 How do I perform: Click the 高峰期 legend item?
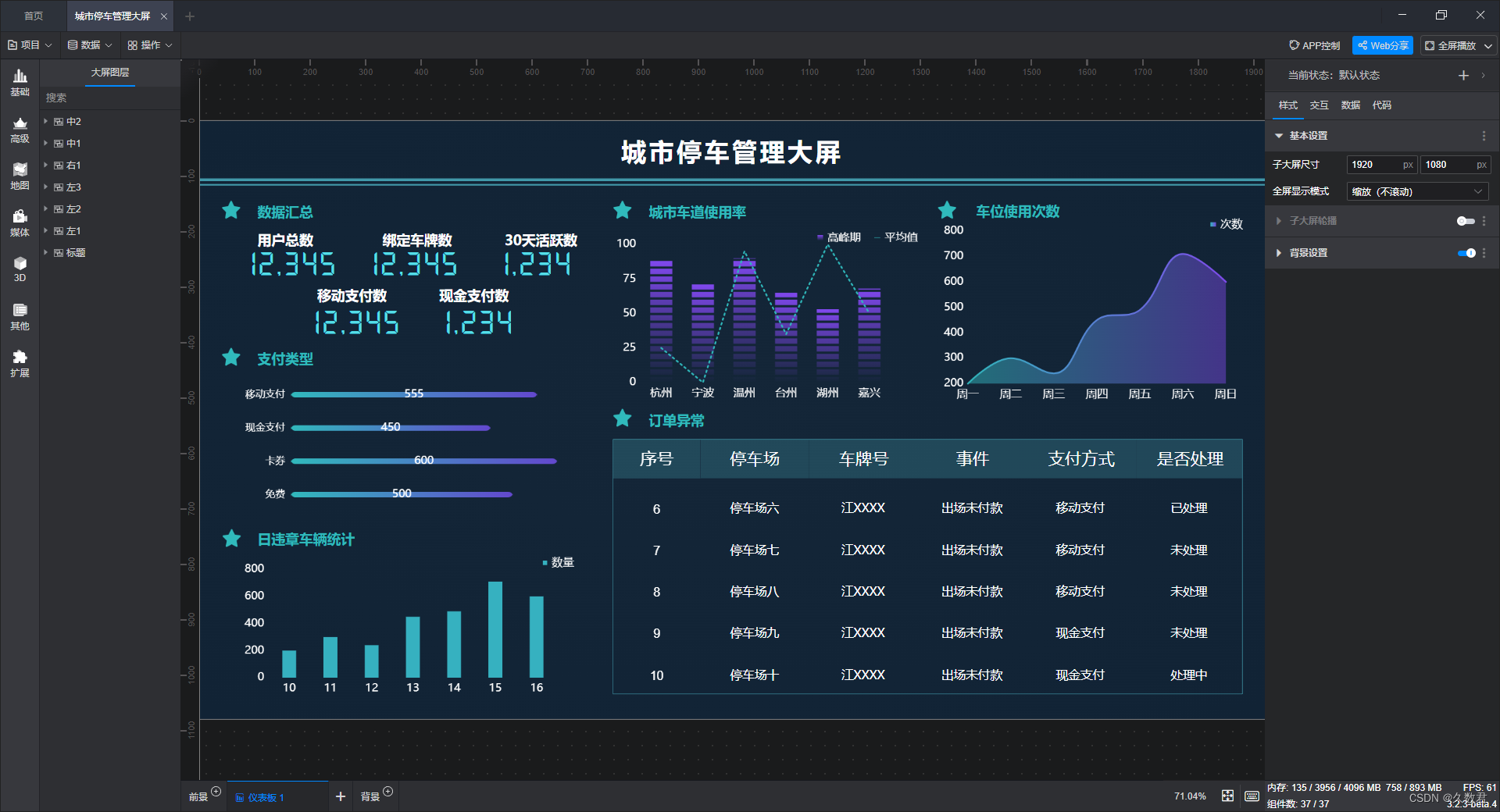point(839,237)
